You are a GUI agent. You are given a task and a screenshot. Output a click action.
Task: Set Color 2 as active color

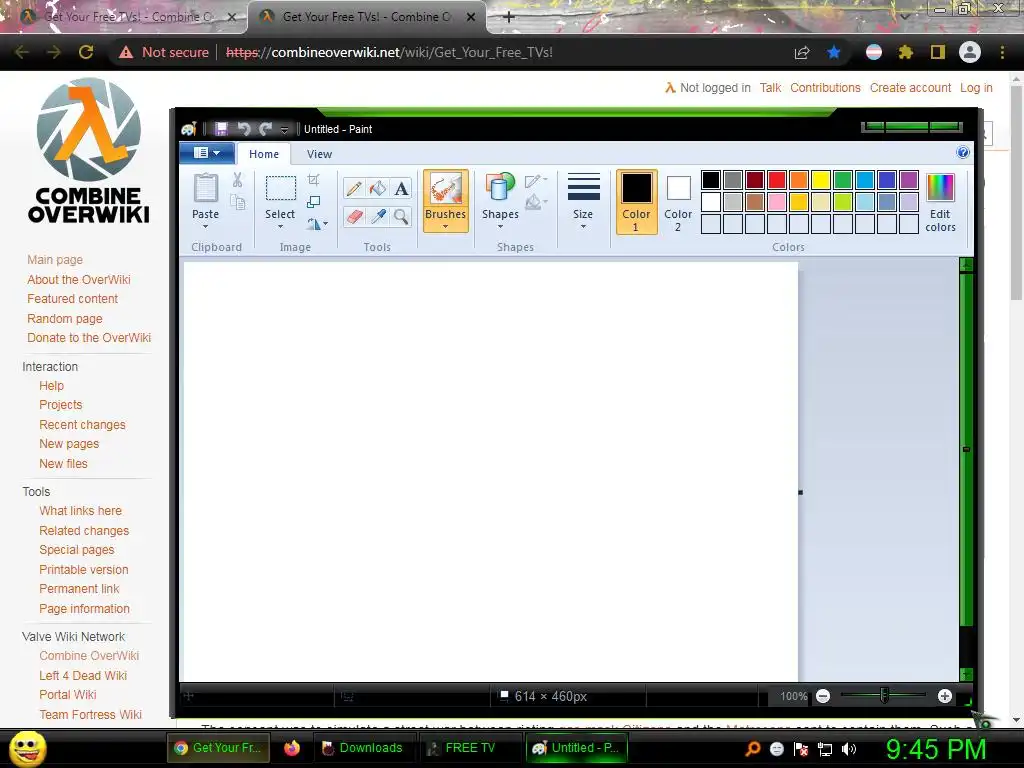[678, 202]
